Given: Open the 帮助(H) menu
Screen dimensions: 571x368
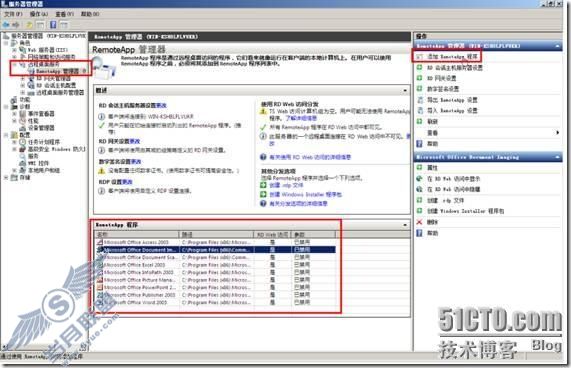Looking at the screenshot, I should (x=90, y=14).
